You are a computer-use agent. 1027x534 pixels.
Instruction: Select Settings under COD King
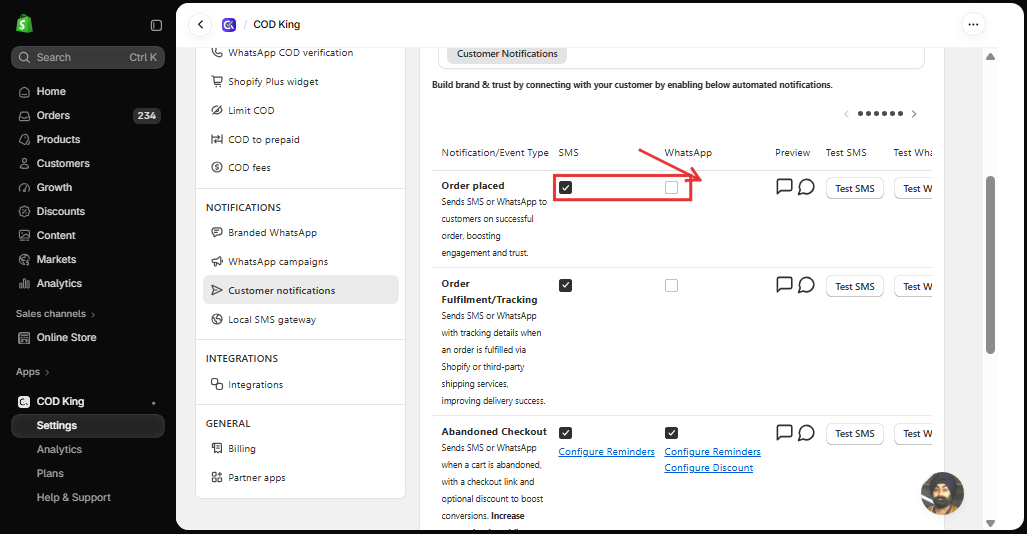[x=88, y=426]
